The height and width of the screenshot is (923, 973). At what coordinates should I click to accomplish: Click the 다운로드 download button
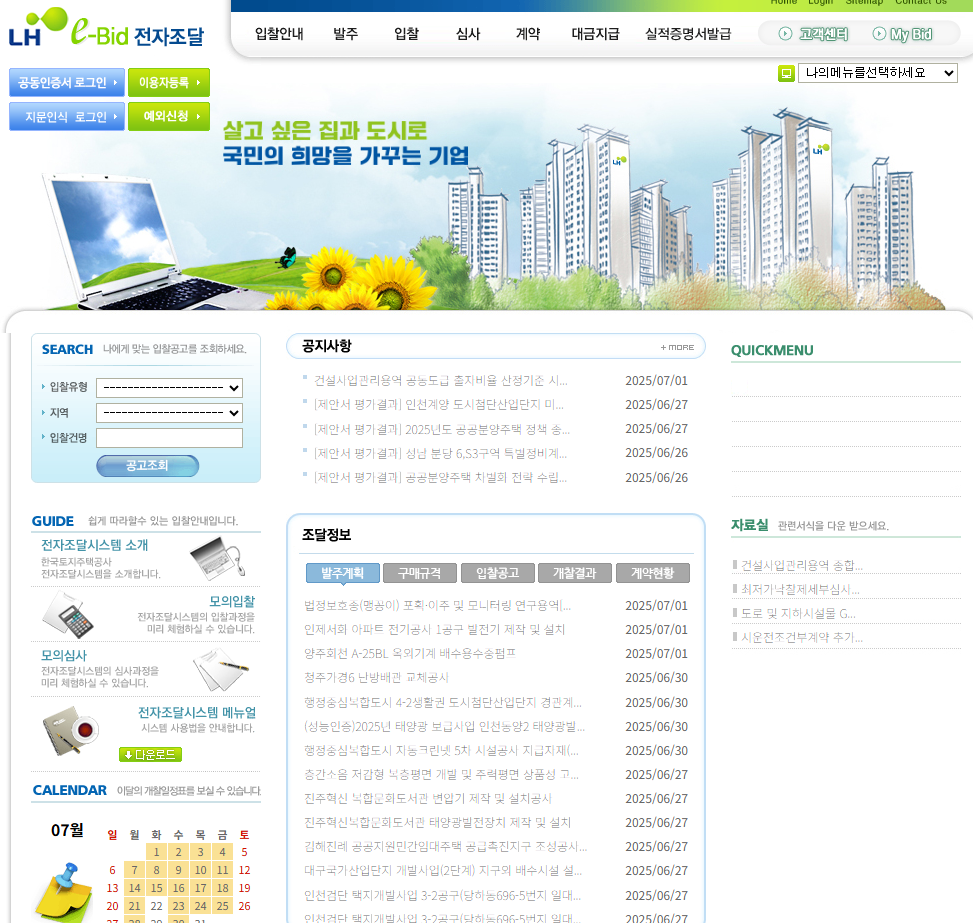[x=150, y=754]
